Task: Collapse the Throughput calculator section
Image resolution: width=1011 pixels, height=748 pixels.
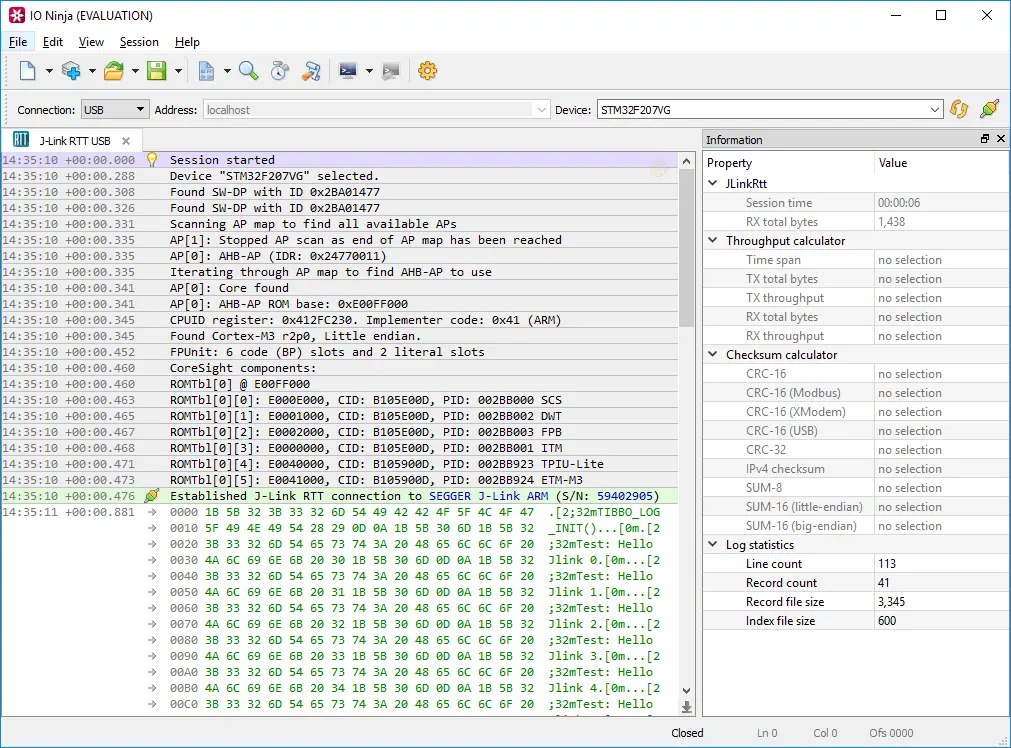Action: pos(712,241)
